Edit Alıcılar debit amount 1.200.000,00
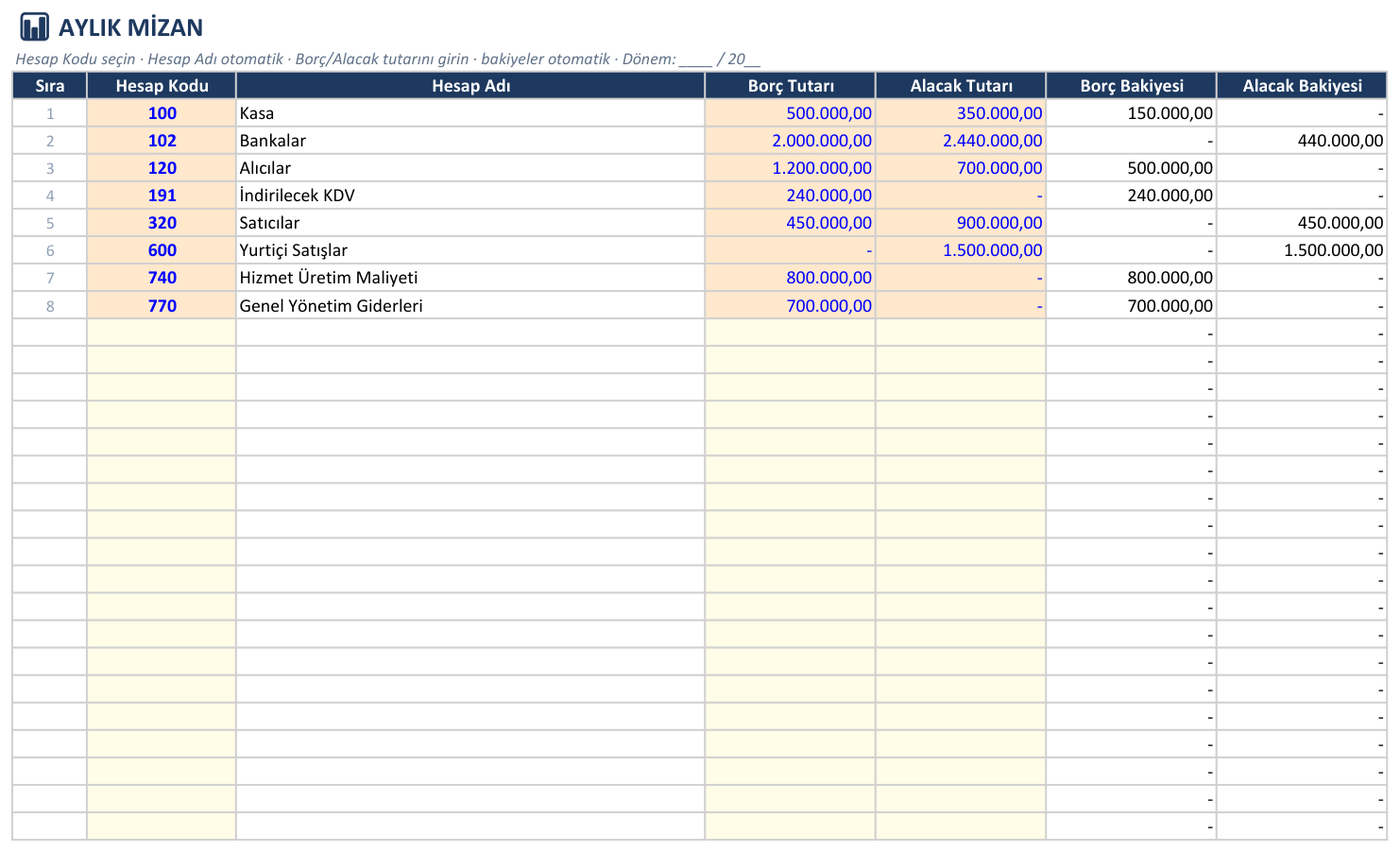 [x=791, y=168]
